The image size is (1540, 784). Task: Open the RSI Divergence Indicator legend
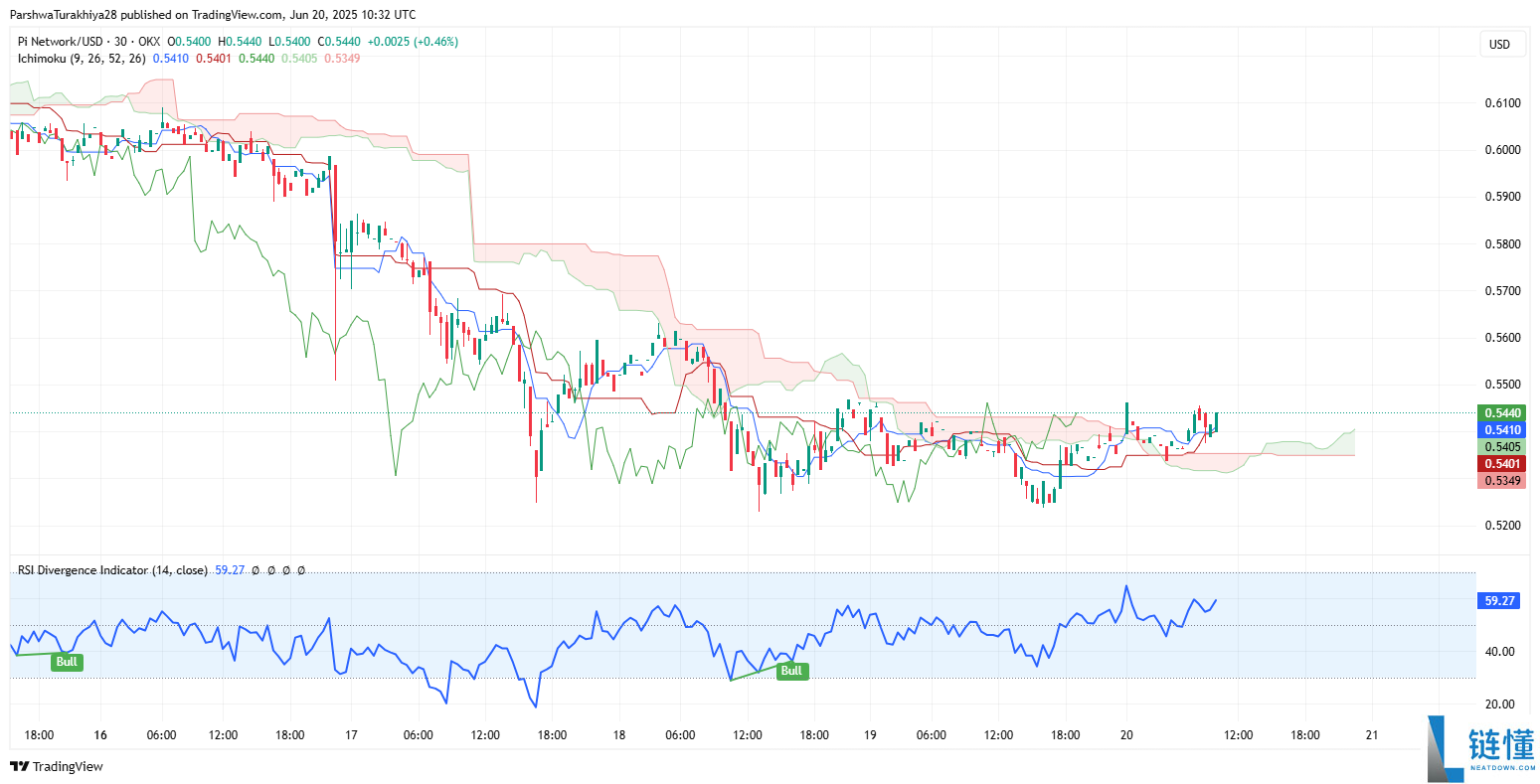point(112,570)
